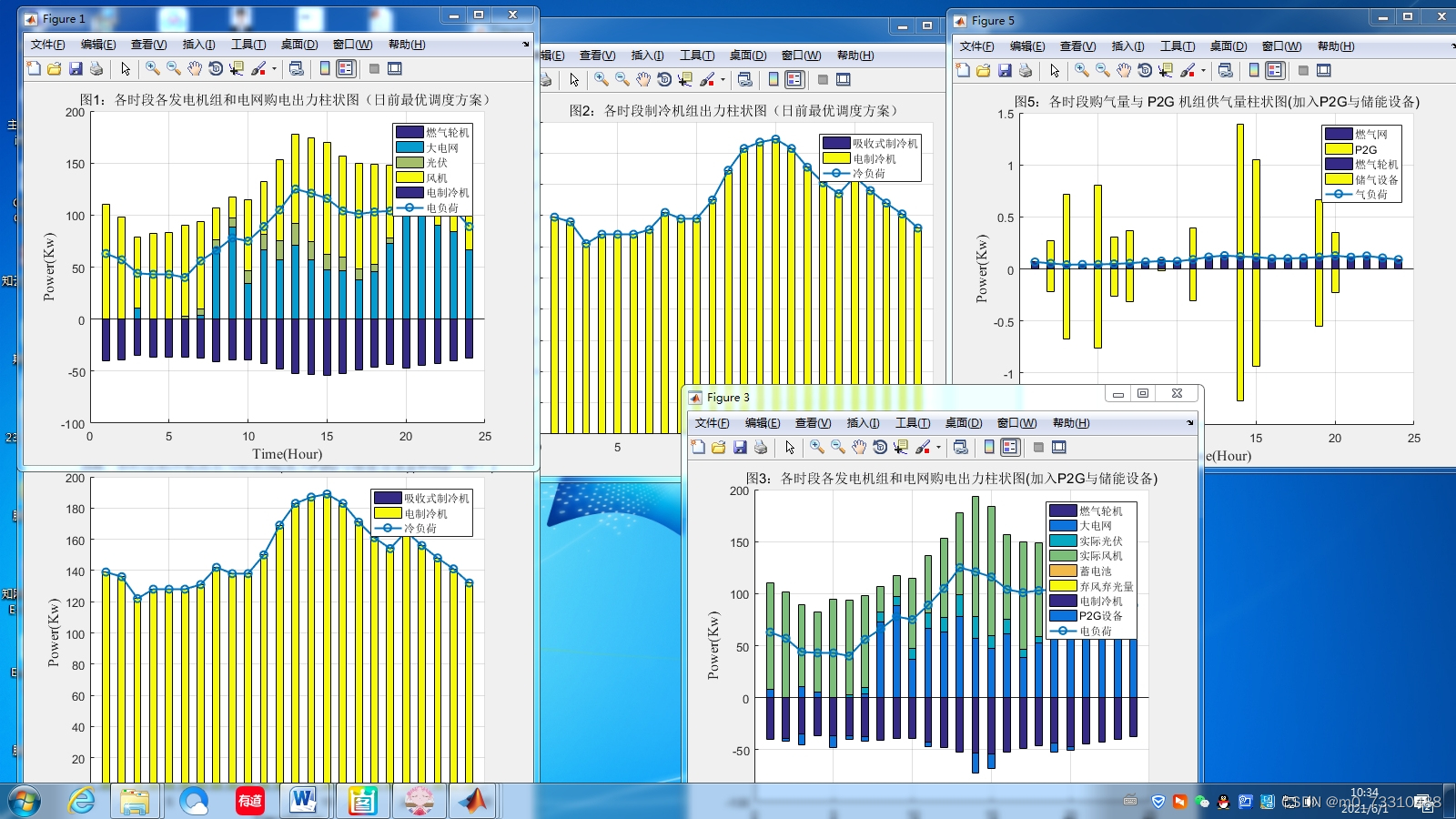Activate Zoom Out tool in Figure 1
This screenshot has height=819, width=1456.
point(174,68)
